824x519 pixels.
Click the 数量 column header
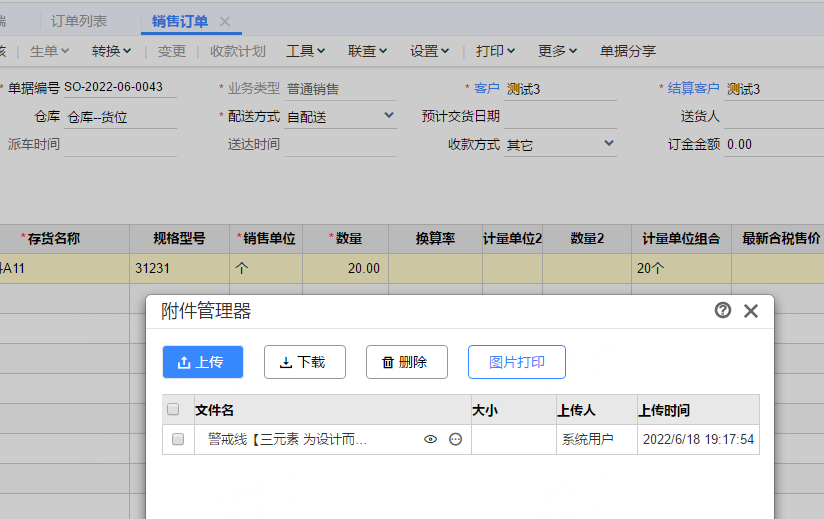click(x=346, y=239)
